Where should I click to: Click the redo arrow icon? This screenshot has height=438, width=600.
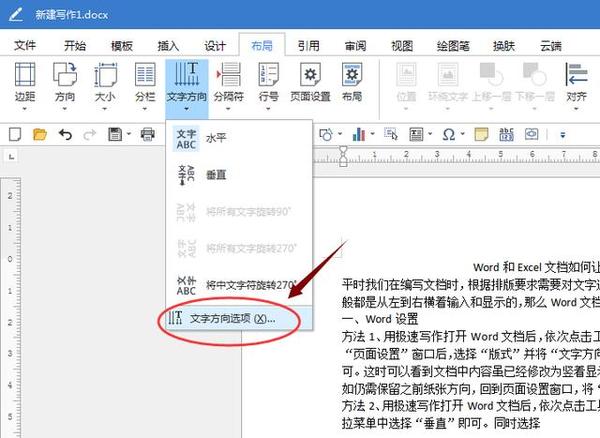90,135
